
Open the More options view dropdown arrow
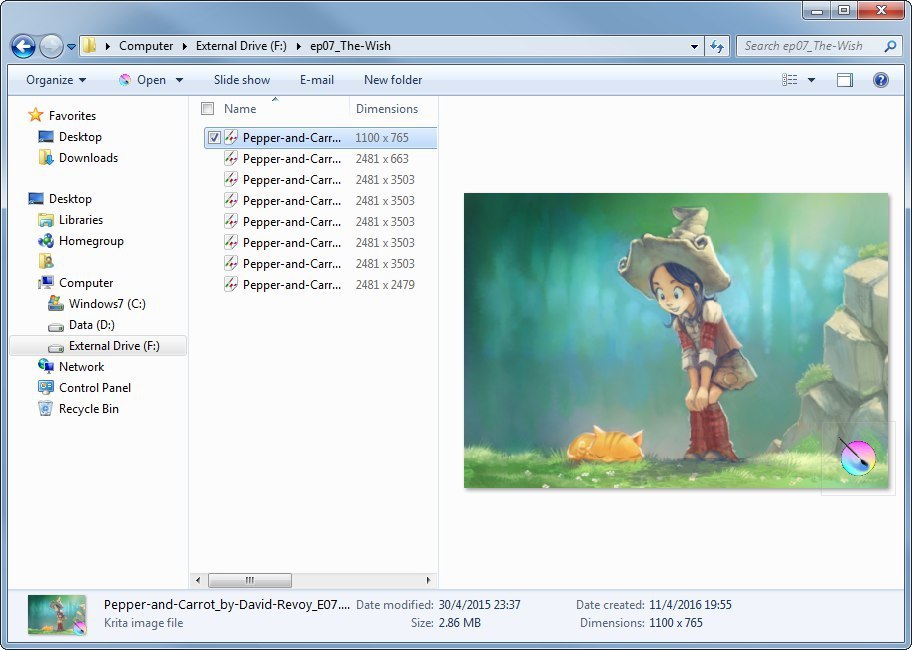pyautogui.click(x=811, y=80)
